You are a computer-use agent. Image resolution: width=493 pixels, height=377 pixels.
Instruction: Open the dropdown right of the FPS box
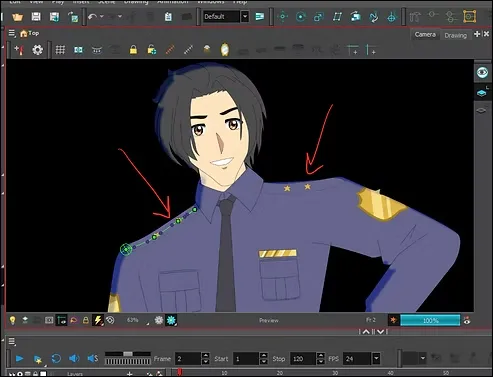(423, 359)
